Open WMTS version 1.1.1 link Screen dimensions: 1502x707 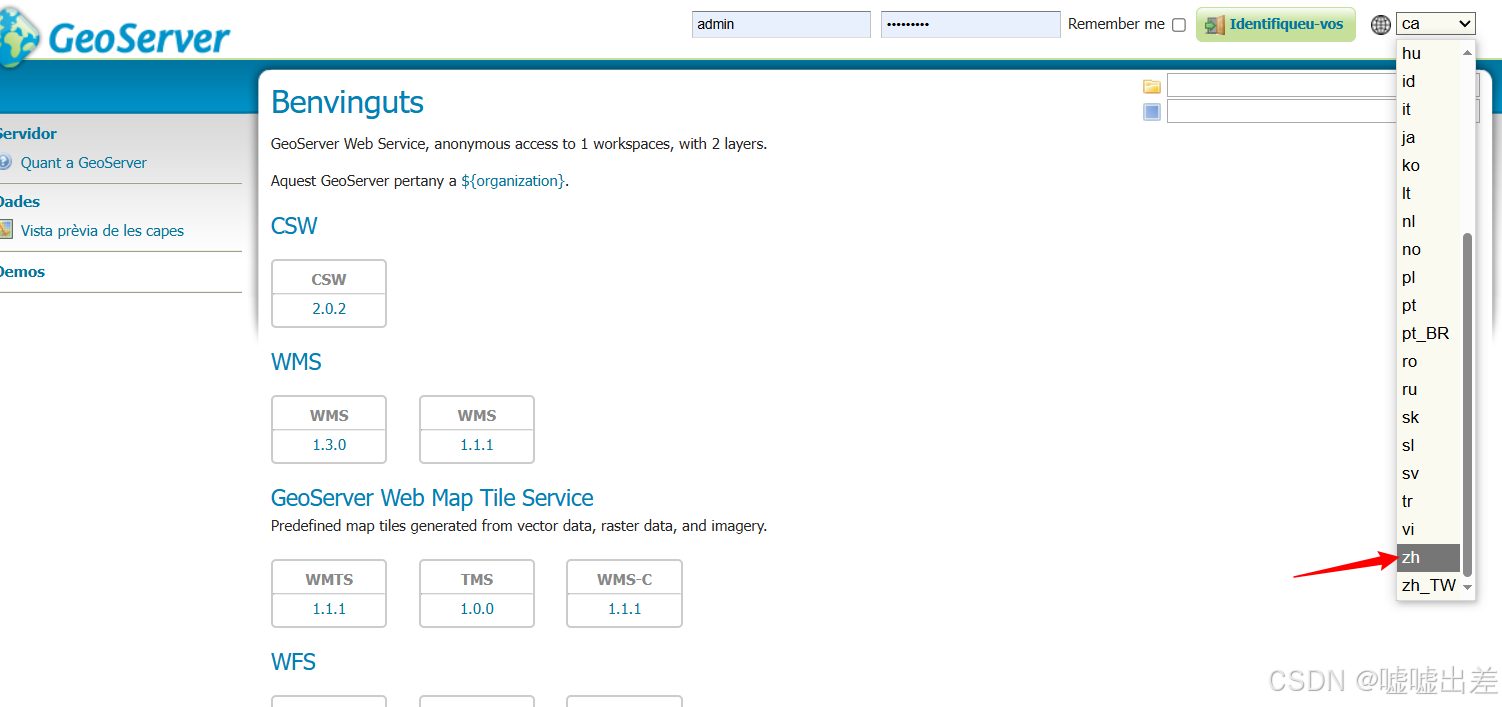tap(329, 608)
